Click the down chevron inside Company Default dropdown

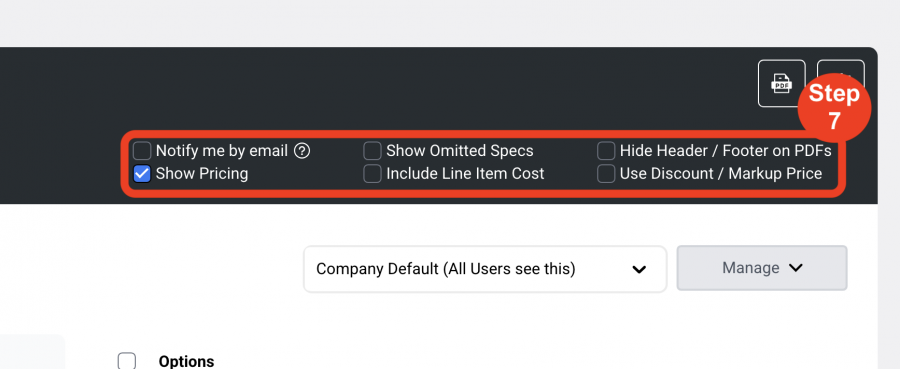pos(639,269)
